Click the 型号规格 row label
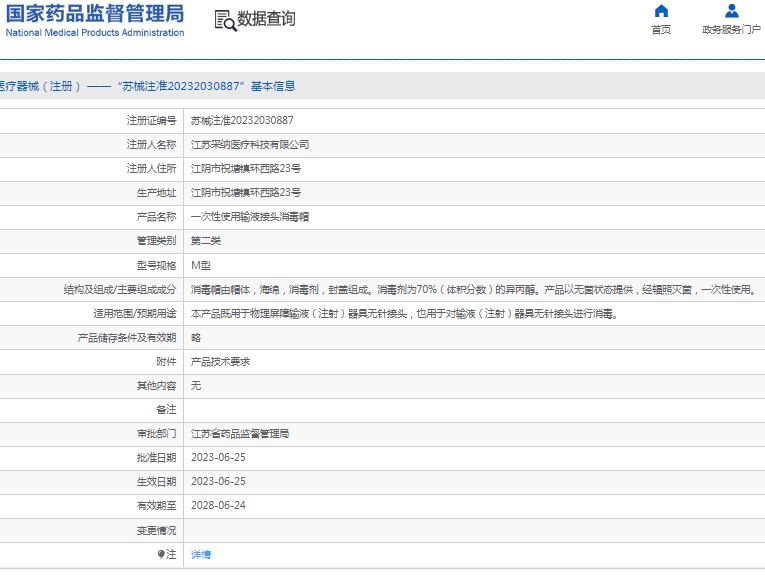Viewport: 765px width, 576px height. tap(156, 265)
